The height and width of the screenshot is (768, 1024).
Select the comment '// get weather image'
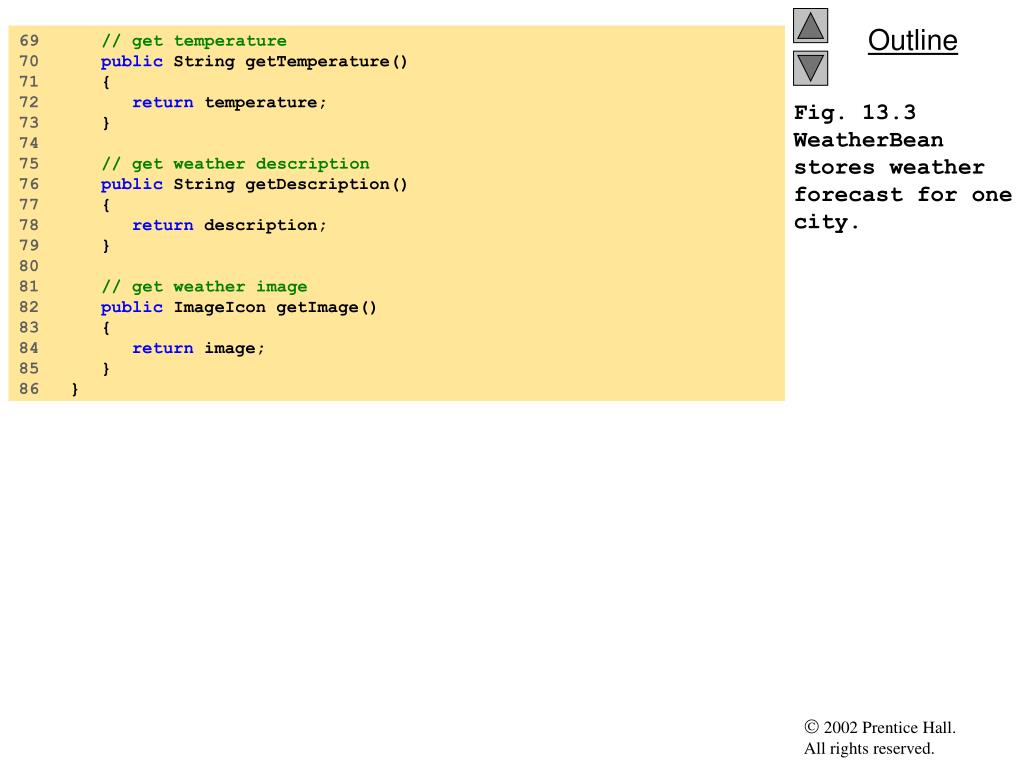(204, 287)
